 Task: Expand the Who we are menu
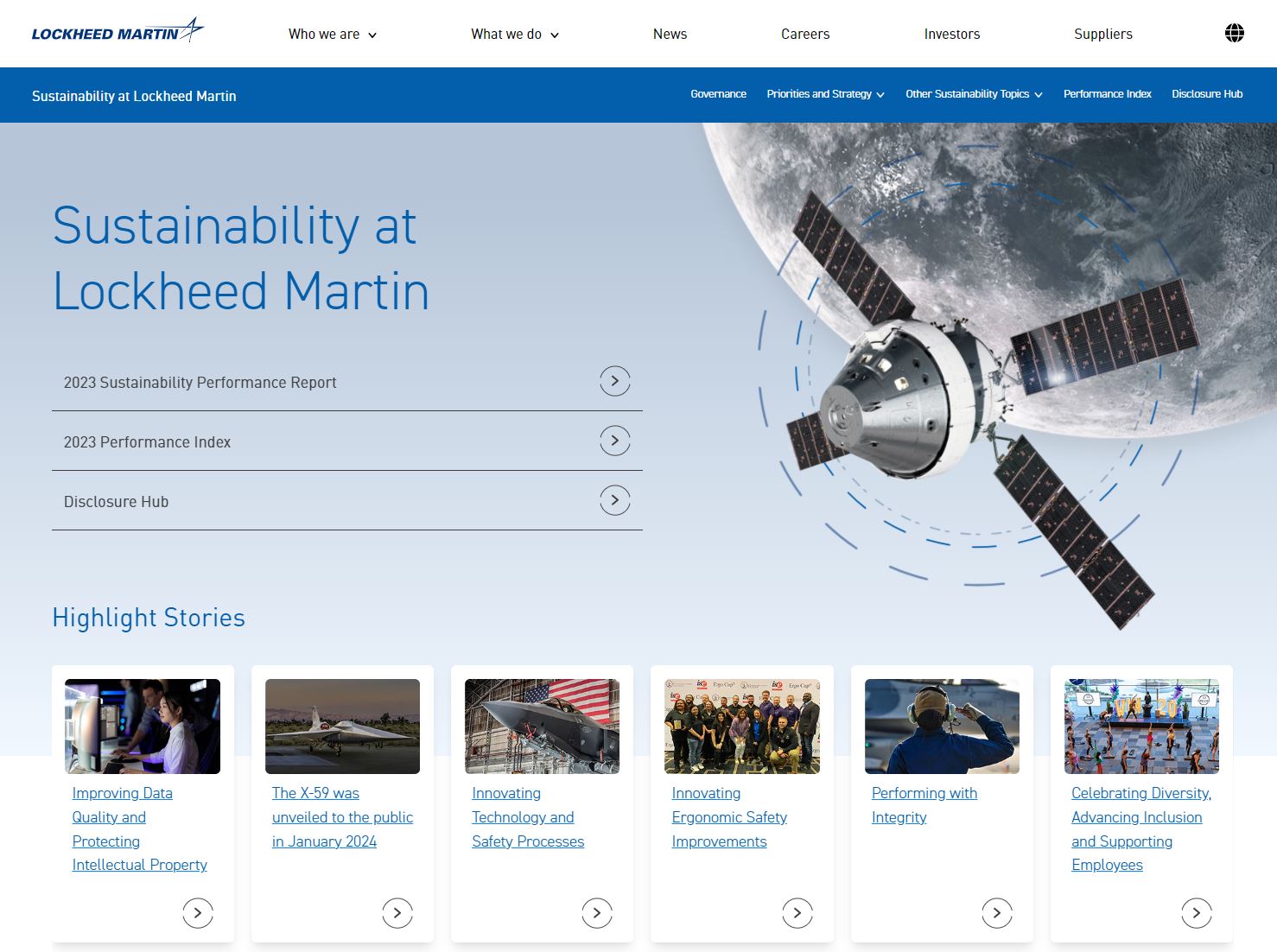(333, 35)
